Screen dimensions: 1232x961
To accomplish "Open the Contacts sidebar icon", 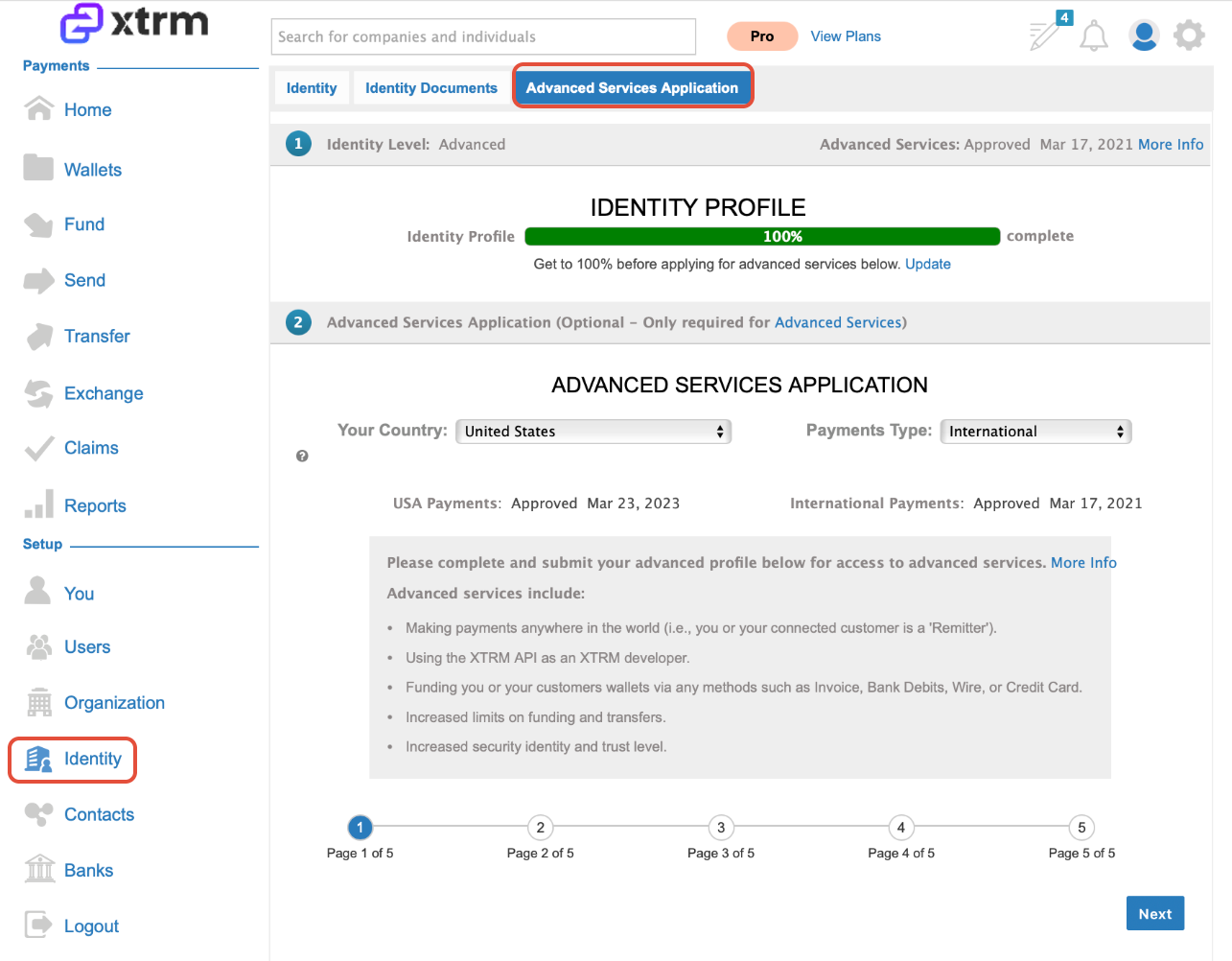I will (38, 814).
